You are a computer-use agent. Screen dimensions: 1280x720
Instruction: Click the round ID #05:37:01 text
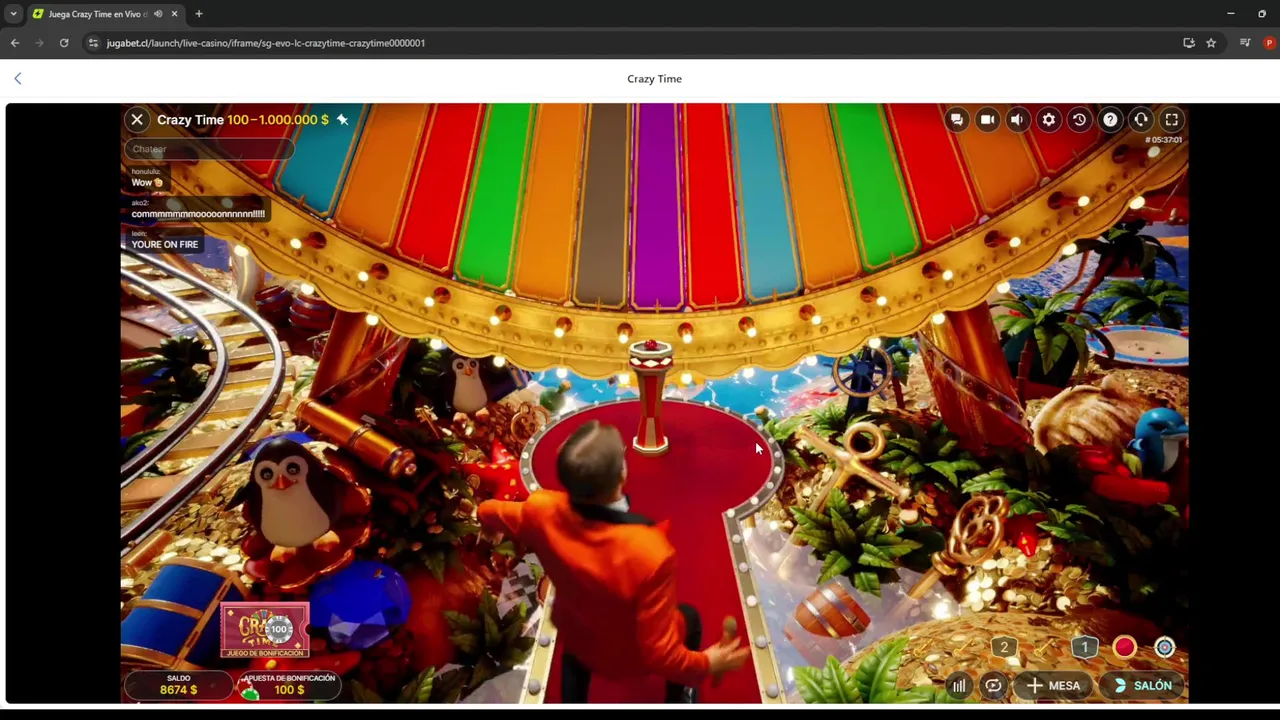coord(1162,140)
